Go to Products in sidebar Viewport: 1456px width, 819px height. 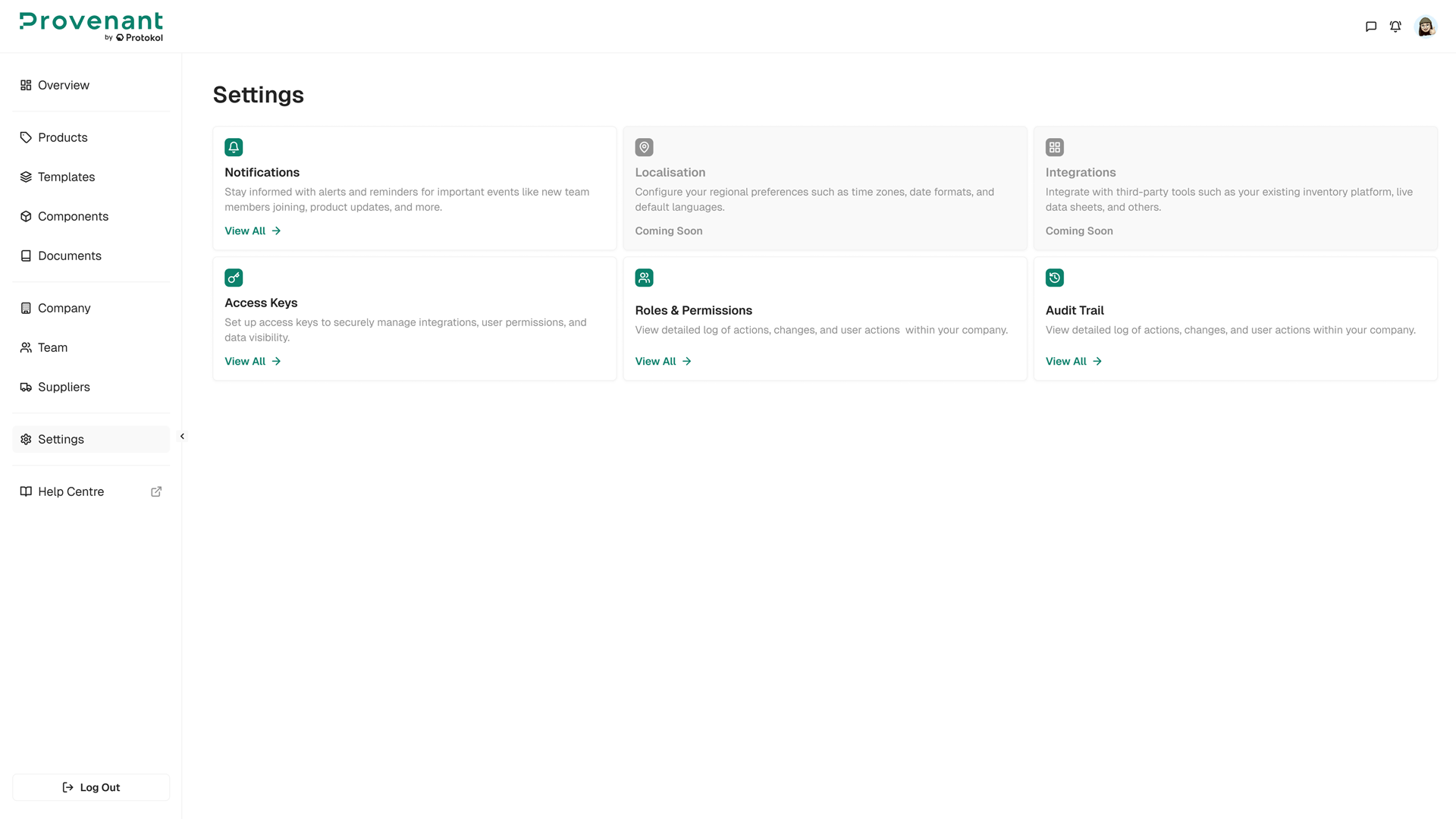[62, 137]
